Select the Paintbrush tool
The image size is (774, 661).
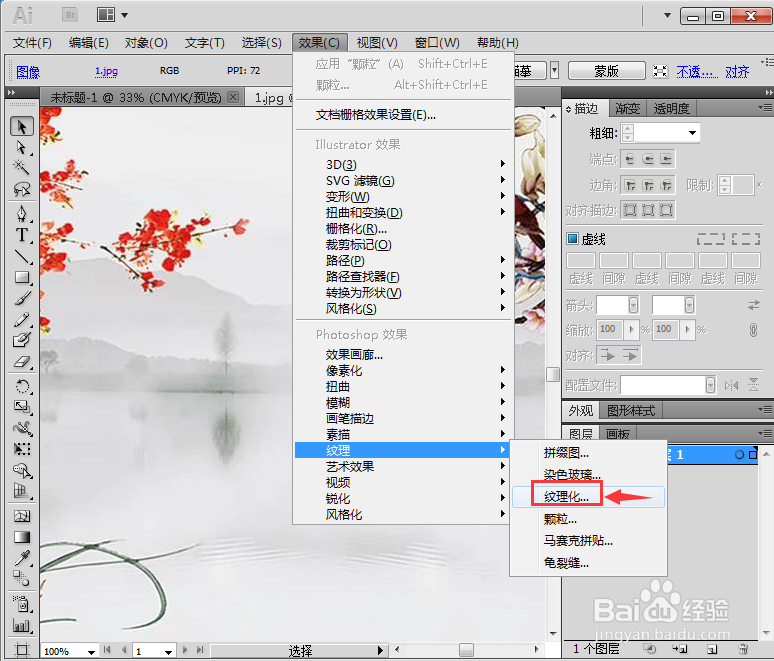coord(22,299)
